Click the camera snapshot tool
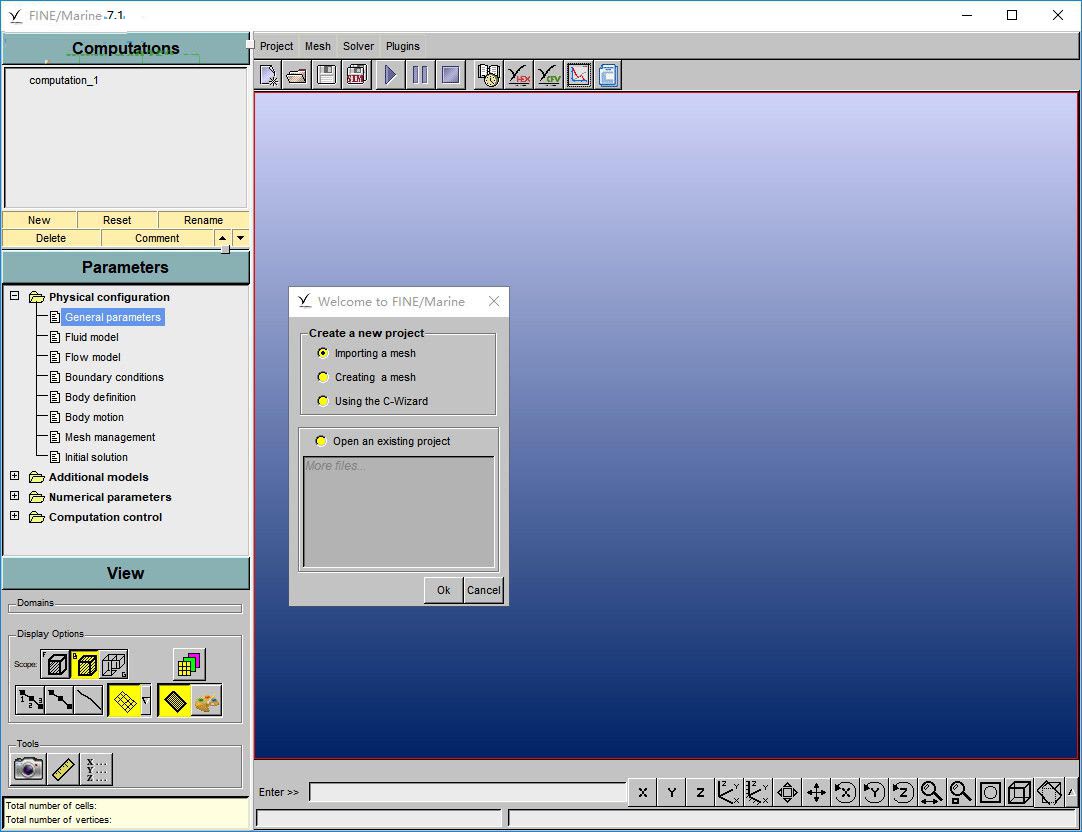Viewport: 1082px width, 832px height. (28, 769)
